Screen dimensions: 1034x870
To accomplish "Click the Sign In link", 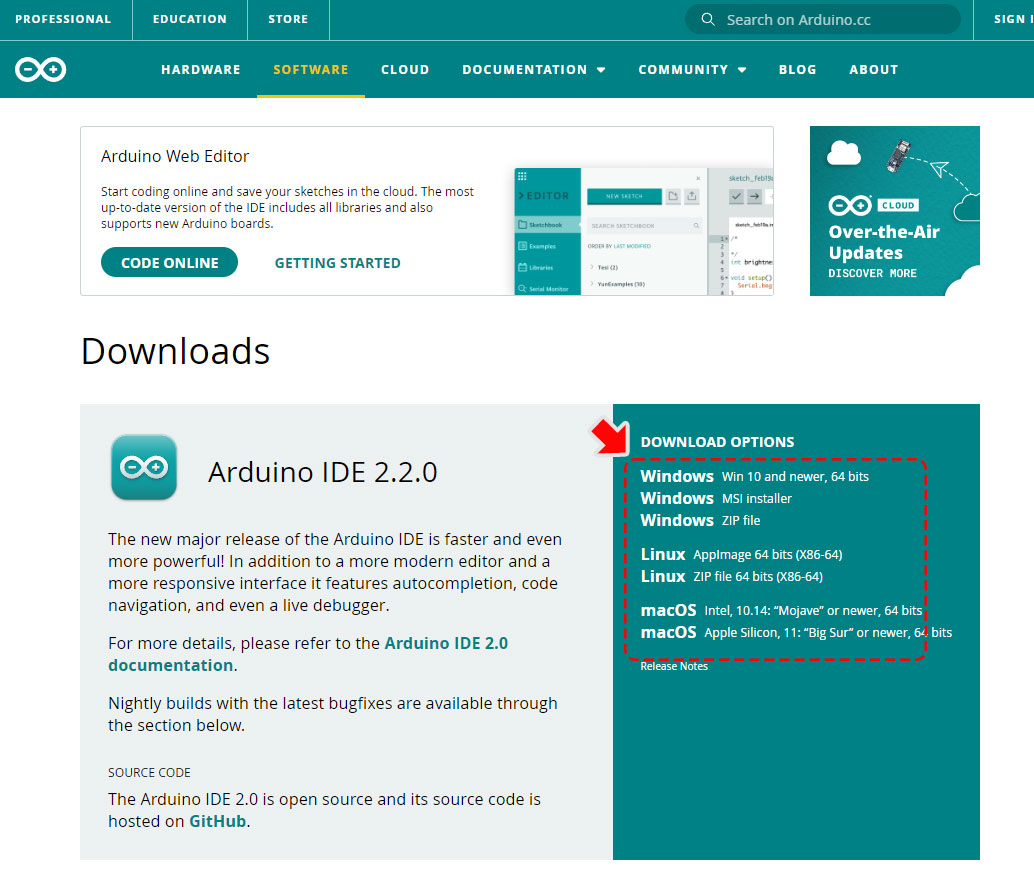I will pos(1013,19).
